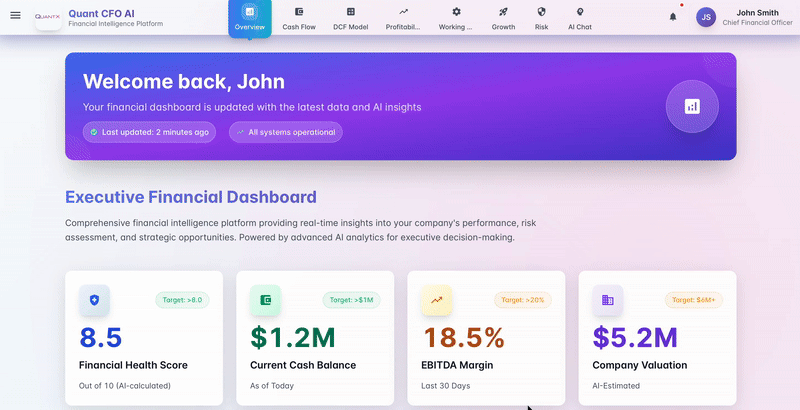Click the EBITDA Margin label
Image resolution: width=800 pixels, height=410 pixels.
(x=457, y=365)
